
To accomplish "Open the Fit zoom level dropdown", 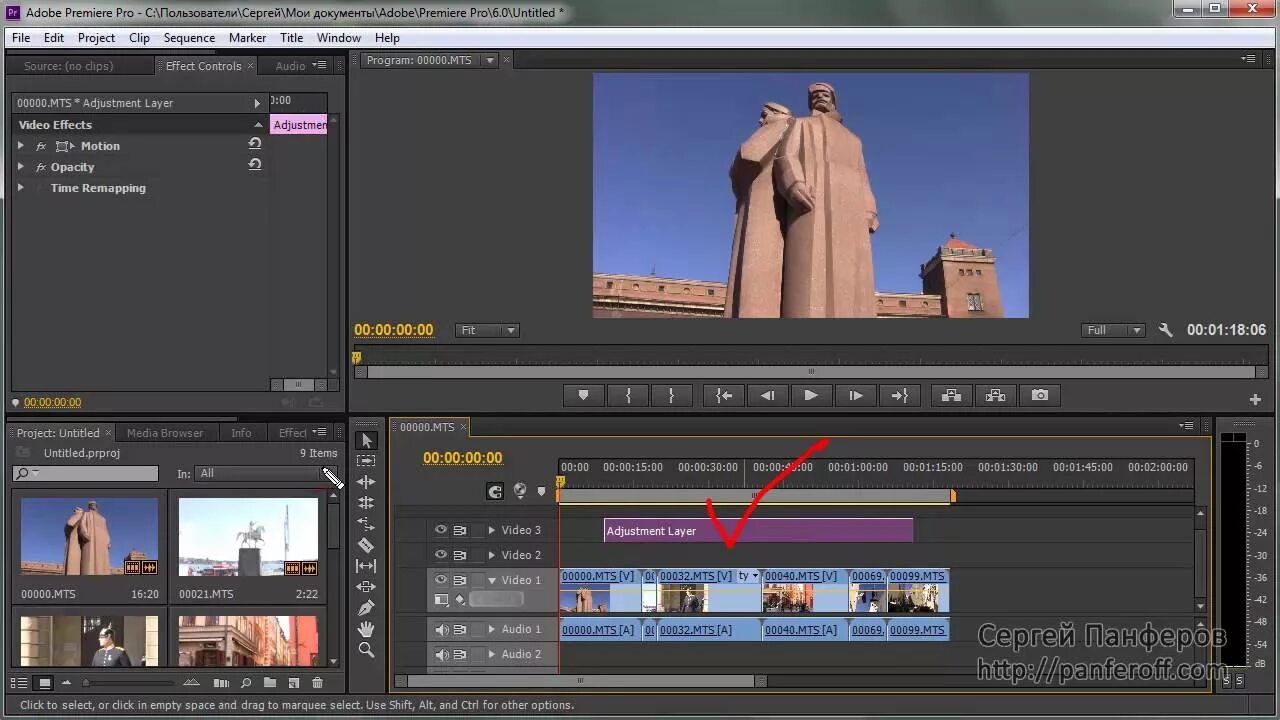I will tap(487, 330).
